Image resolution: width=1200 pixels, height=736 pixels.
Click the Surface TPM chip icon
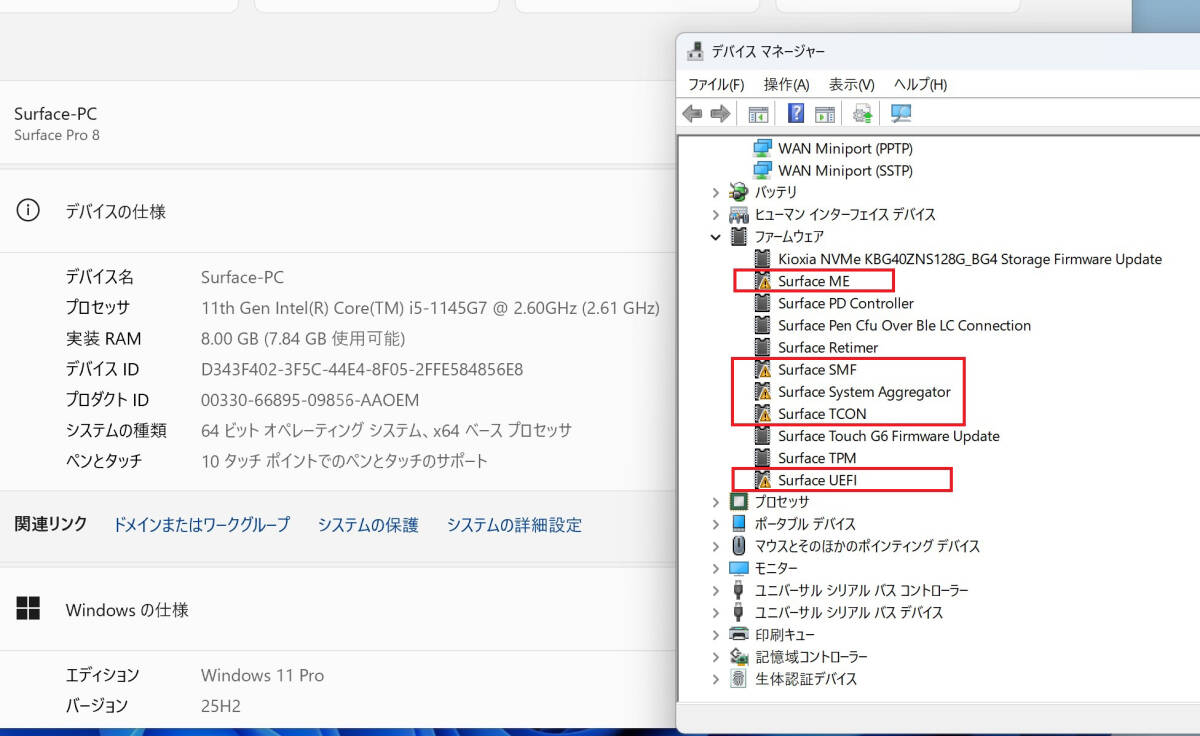tap(763, 458)
